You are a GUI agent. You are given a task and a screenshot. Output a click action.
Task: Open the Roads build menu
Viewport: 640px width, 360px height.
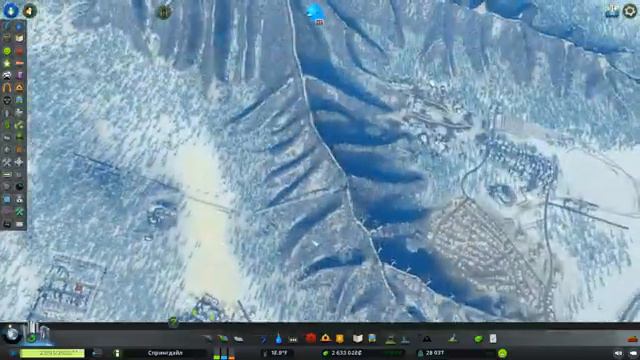coord(207,338)
